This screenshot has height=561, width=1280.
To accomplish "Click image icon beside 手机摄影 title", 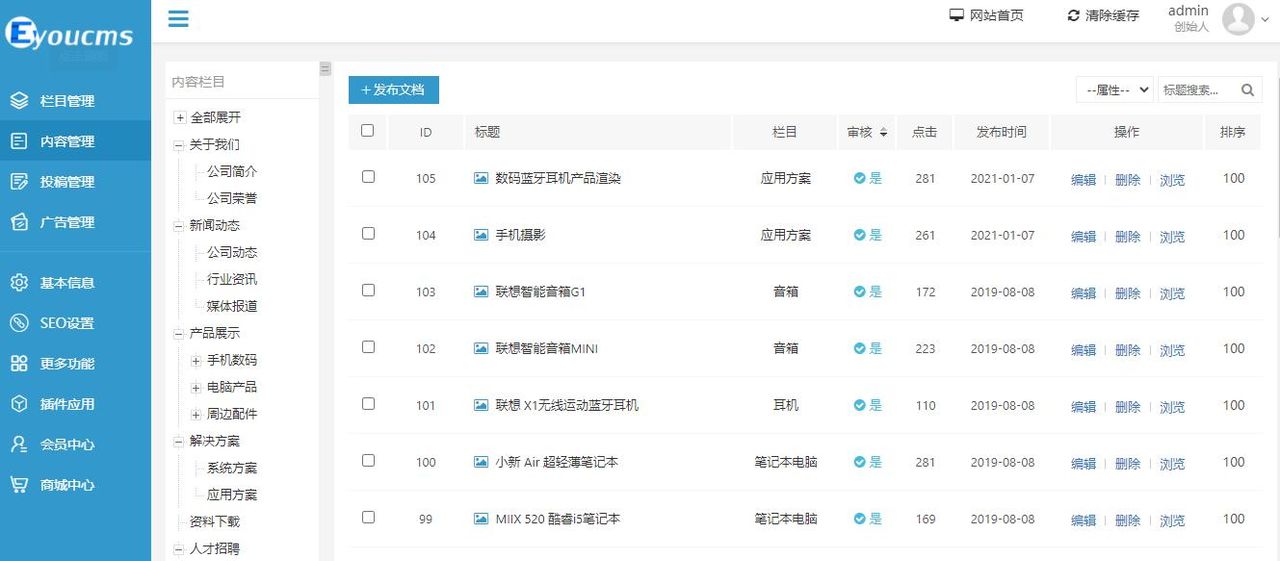I will [x=481, y=235].
